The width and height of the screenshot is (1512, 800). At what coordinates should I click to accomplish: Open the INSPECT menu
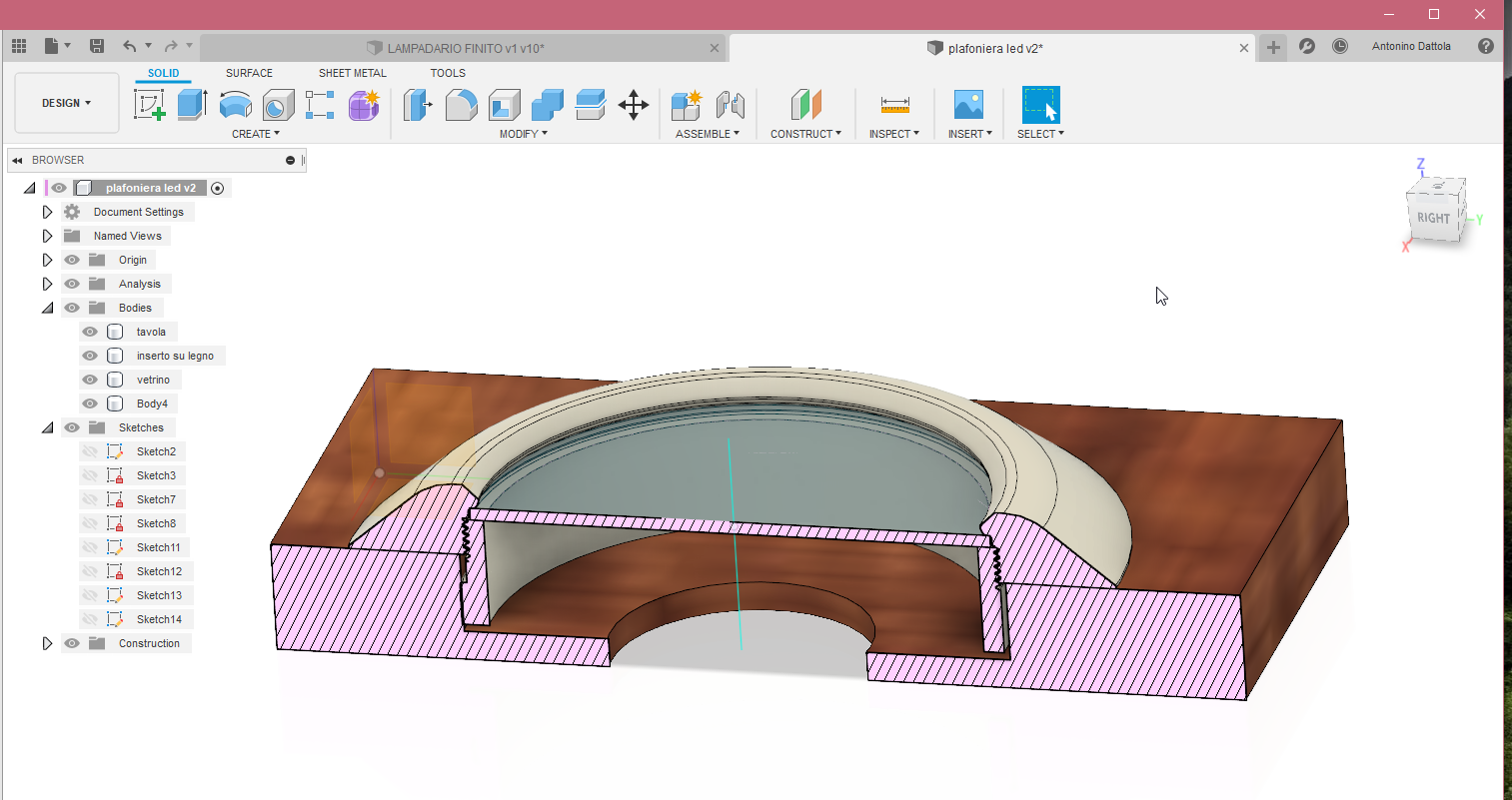pyautogui.click(x=894, y=134)
